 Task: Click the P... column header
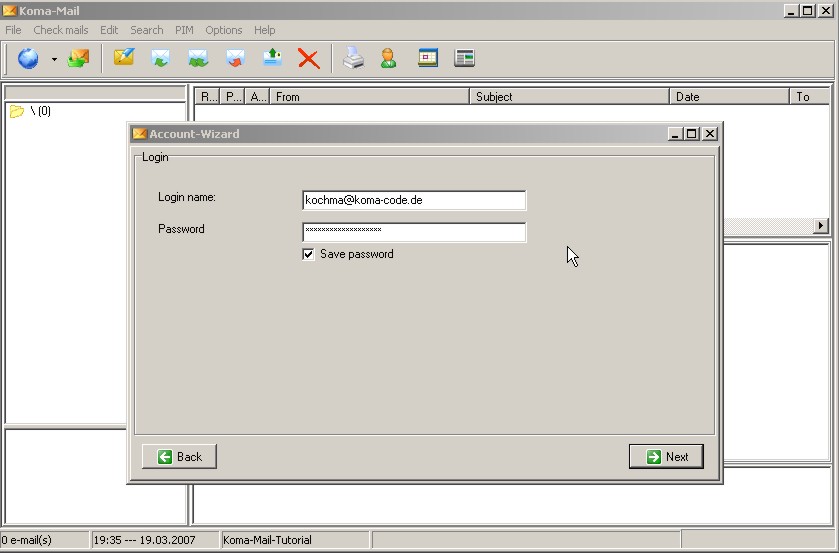pyautogui.click(x=232, y=97)
